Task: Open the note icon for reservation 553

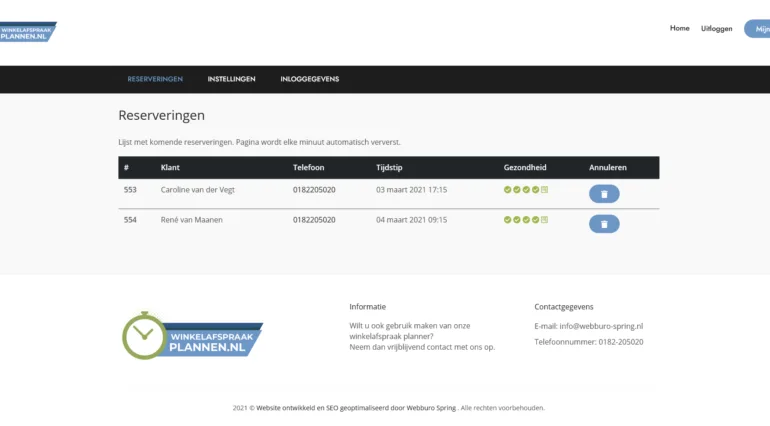Action: tap(545, 189)
